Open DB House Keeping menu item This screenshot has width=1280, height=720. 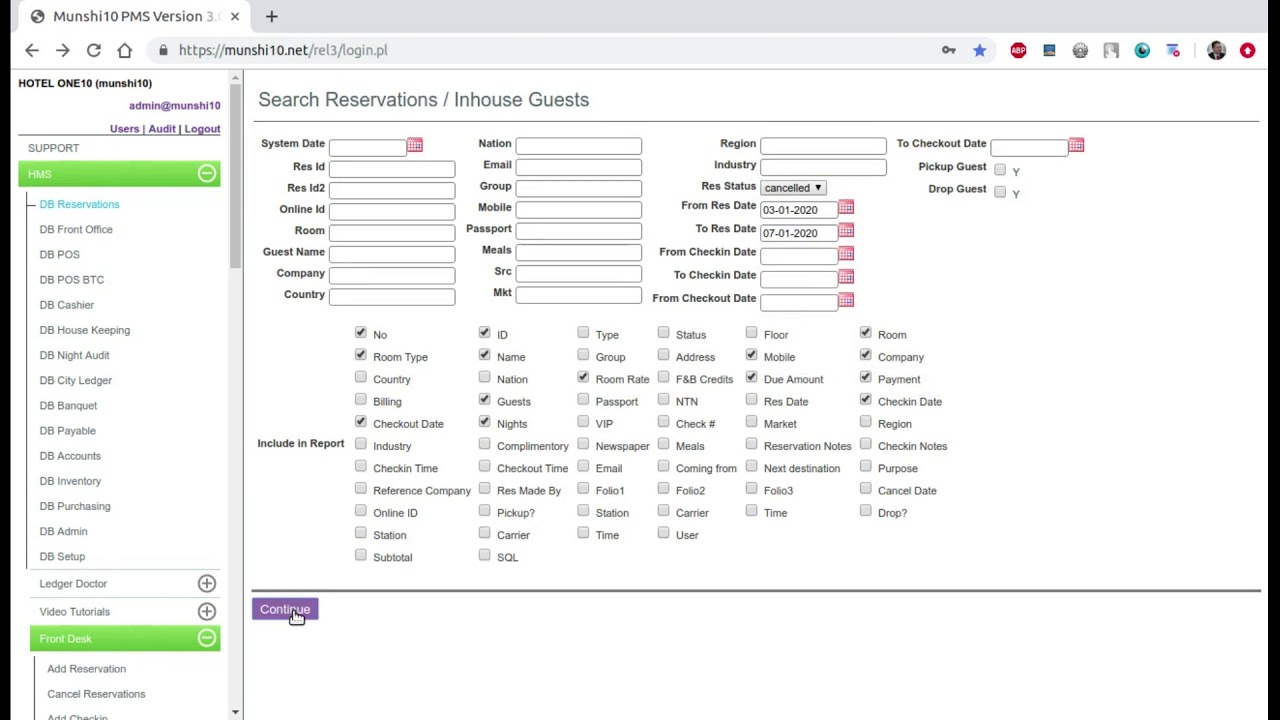pyautogui.click(x=84, y=330)
